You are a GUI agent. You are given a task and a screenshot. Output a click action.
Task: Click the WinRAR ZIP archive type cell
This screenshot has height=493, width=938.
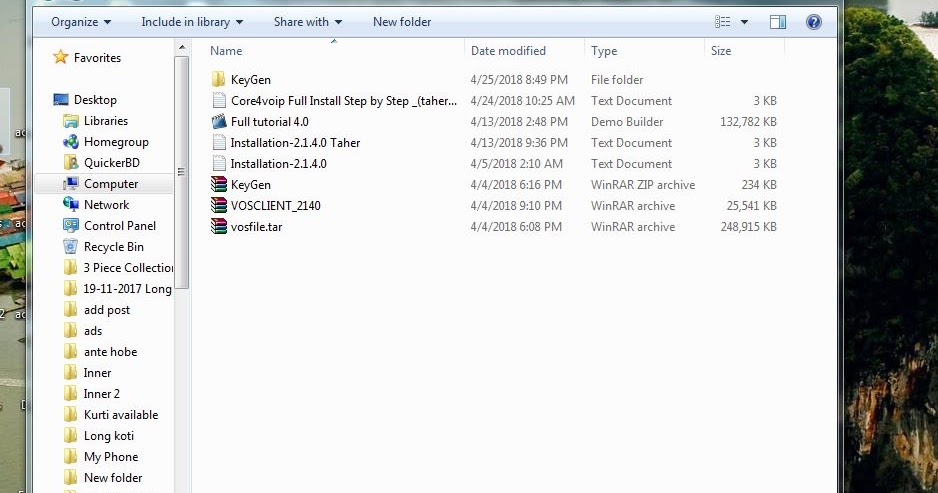[x=642, y=185]
